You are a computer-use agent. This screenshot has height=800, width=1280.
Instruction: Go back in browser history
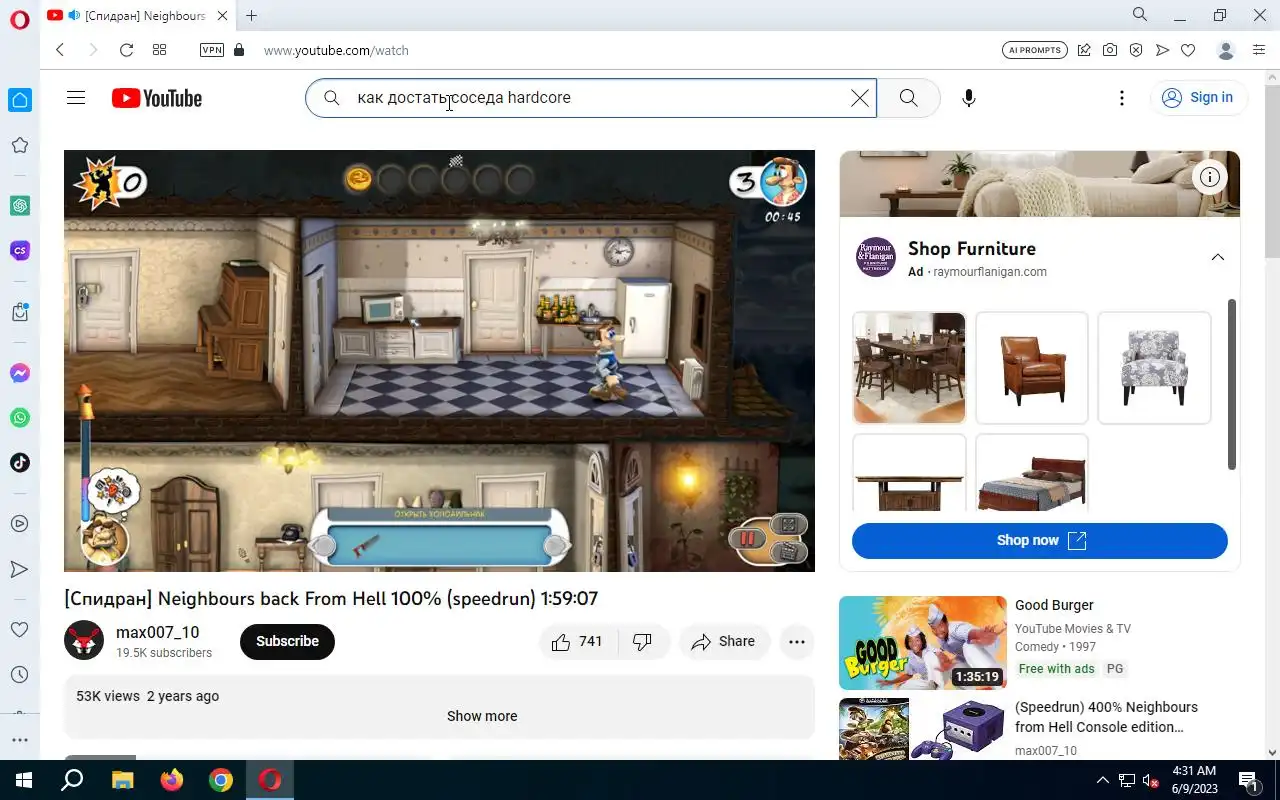coord(60,50)
